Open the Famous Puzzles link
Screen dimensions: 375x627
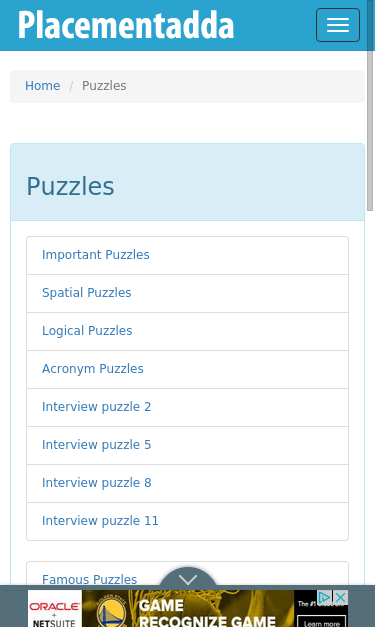[90, 579]
